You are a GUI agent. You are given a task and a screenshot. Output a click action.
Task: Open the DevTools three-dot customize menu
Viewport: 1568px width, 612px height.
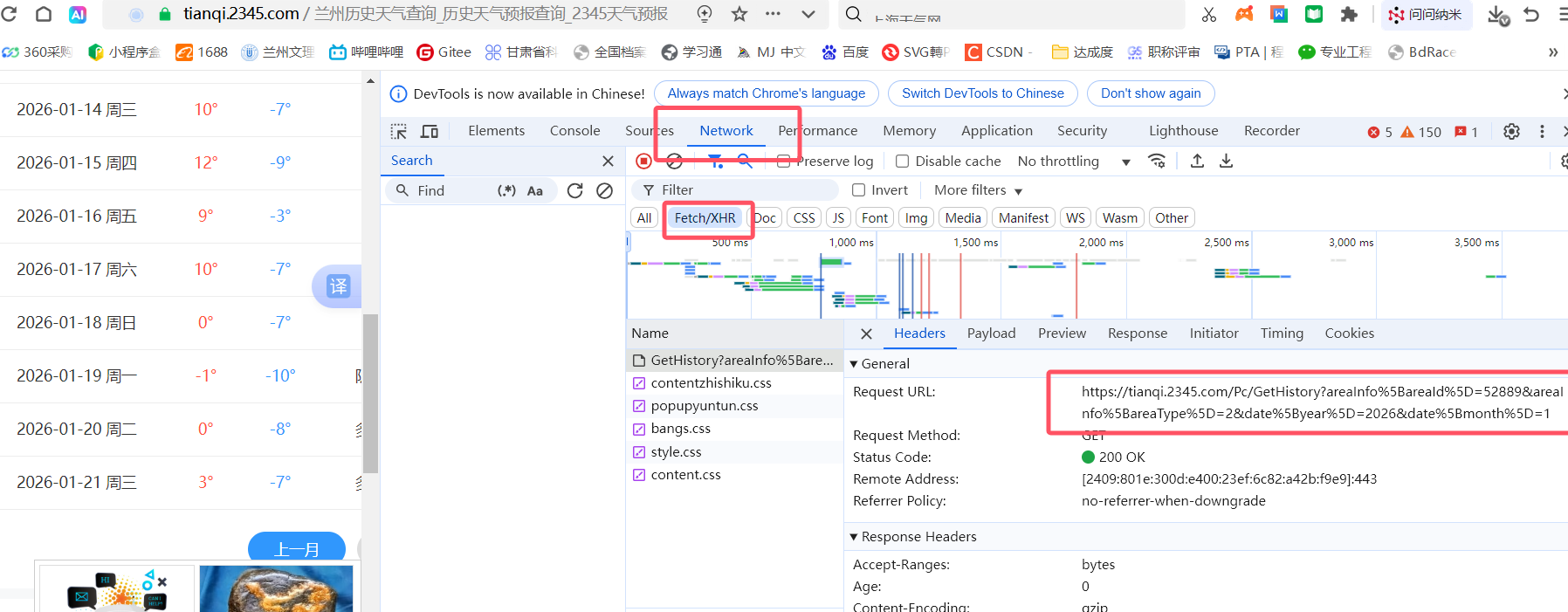pyautogui.click(x=1542, y=131)
